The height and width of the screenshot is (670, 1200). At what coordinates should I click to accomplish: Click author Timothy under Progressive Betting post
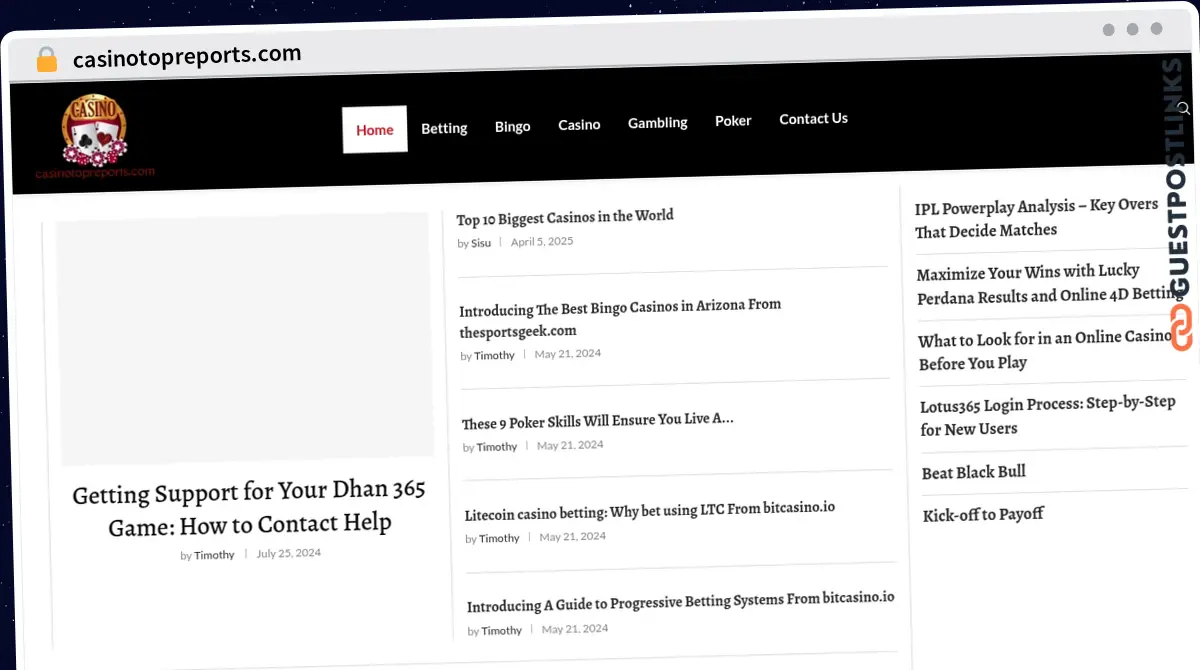tap(502, 631)
